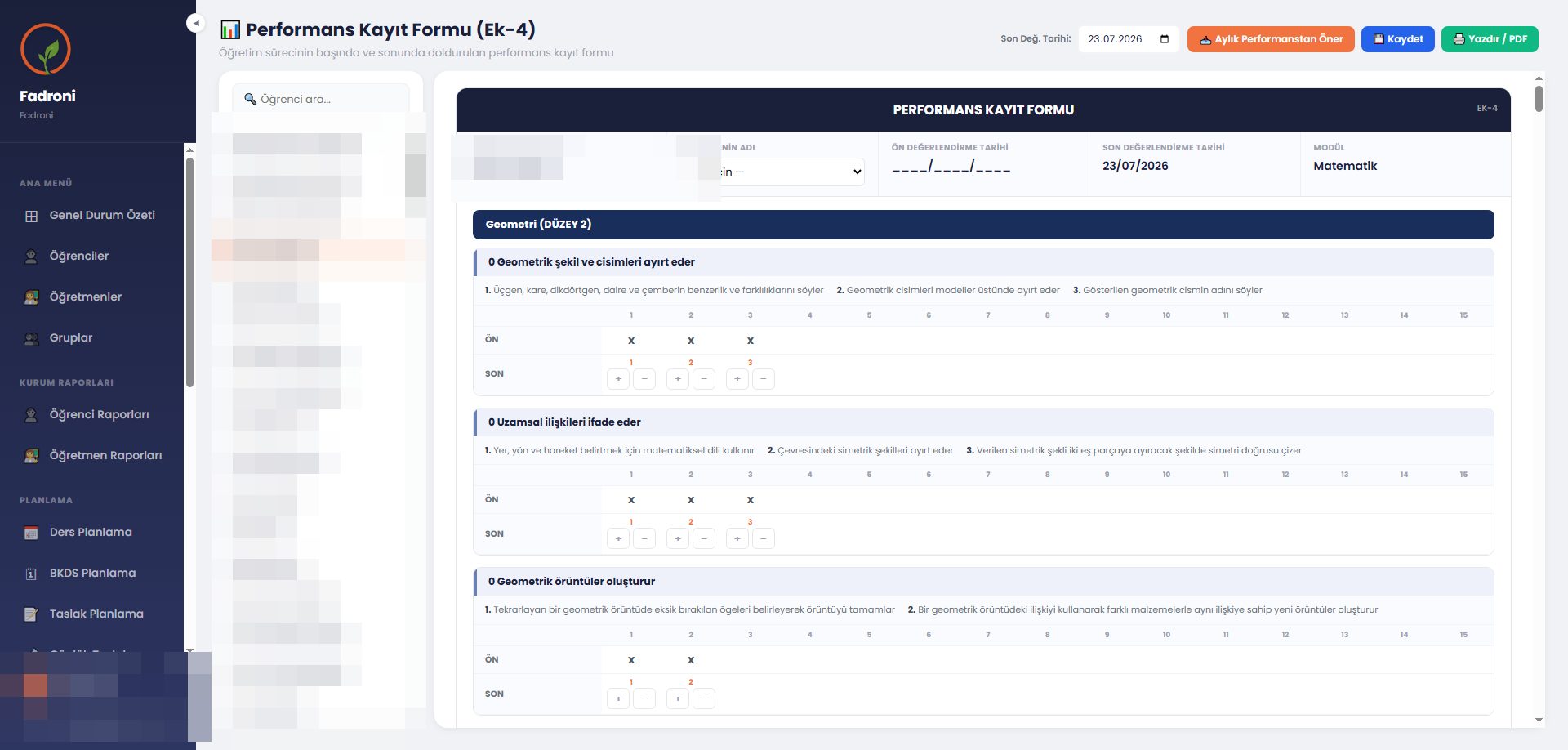Screen dimensions: 1568x750
Task: Increase SON item 2 under Uzamsal ilişkileri ifade eder
Action: [x=678, y=538]
